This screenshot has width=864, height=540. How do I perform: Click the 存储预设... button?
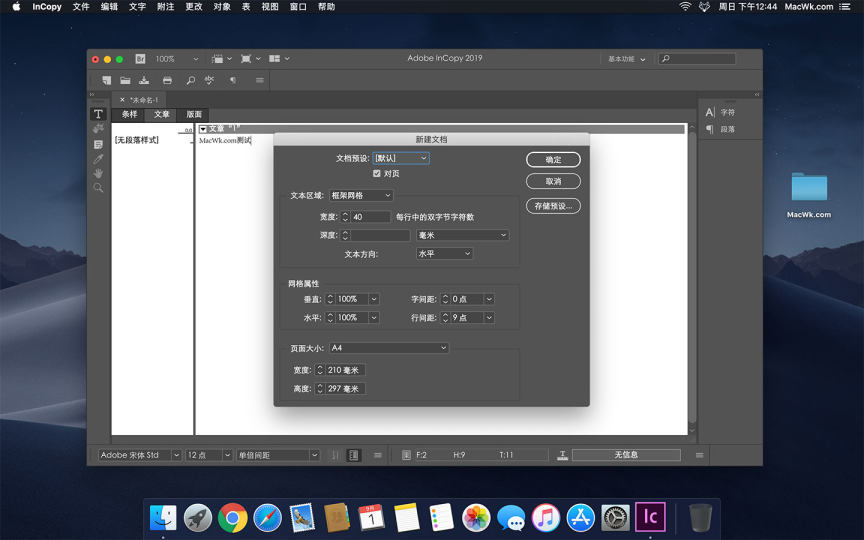tap(553, 206)
